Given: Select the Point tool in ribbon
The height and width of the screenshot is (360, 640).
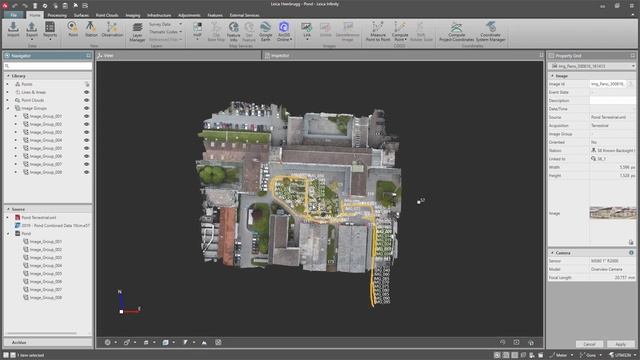Looking at the screenshot, I should coord(73,30).
